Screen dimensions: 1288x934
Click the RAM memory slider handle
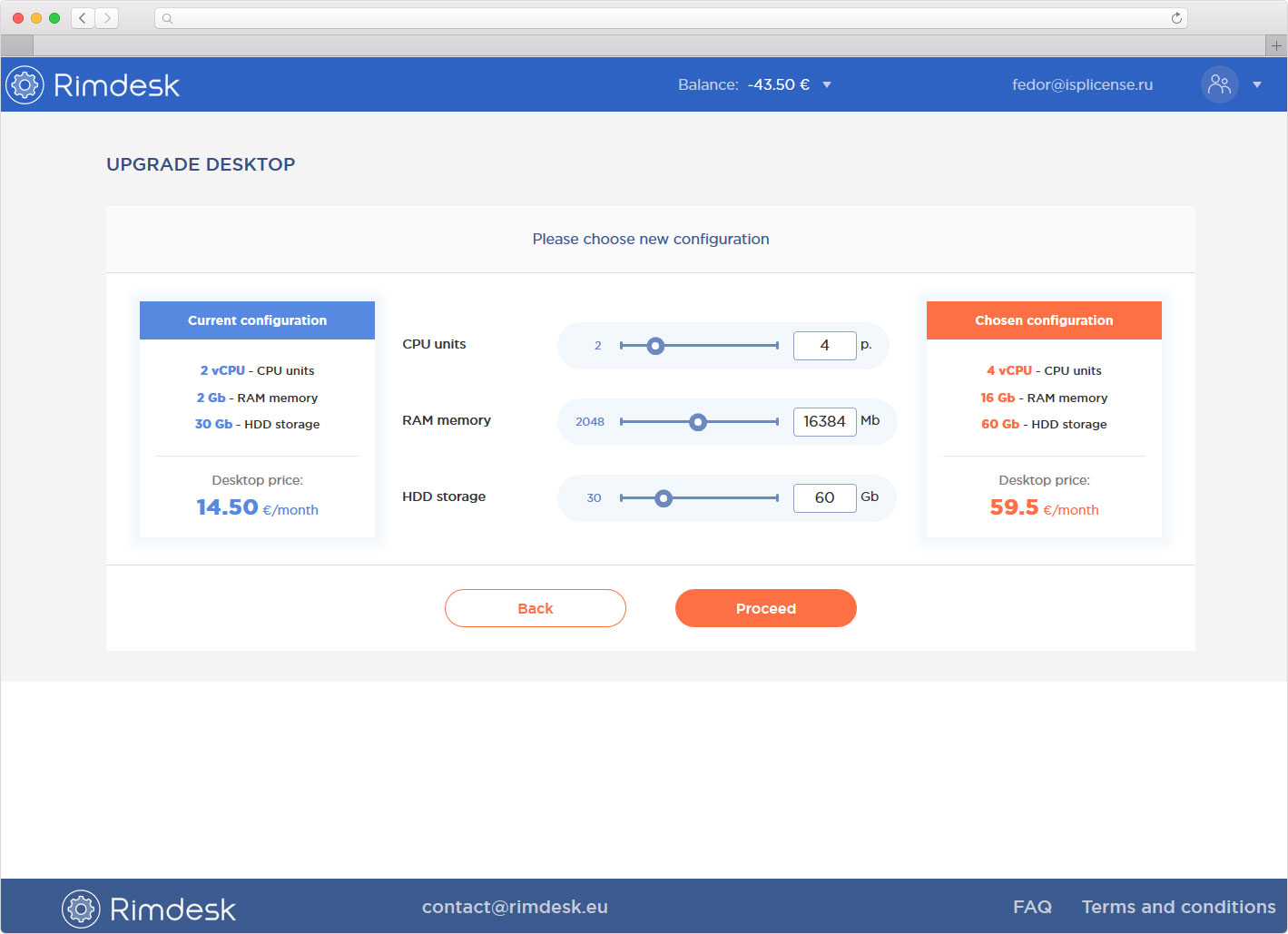pyautogui.click(x=697, y=422)
